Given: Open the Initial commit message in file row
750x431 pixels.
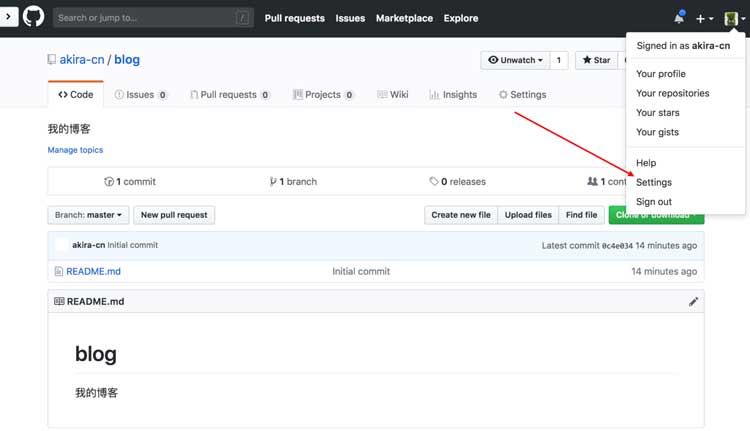Looking at the screenshot, I should [361, 271].
